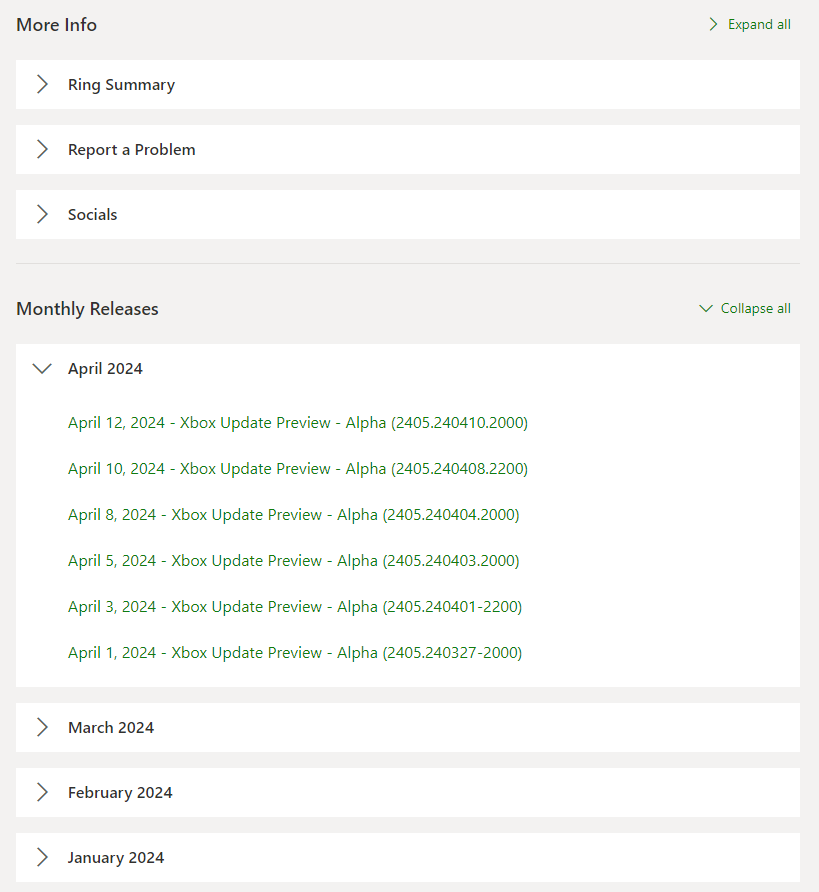This screenshot has height=892, width=819.
Task: Expand the February 2024 releases label
Action: [120, 793]
